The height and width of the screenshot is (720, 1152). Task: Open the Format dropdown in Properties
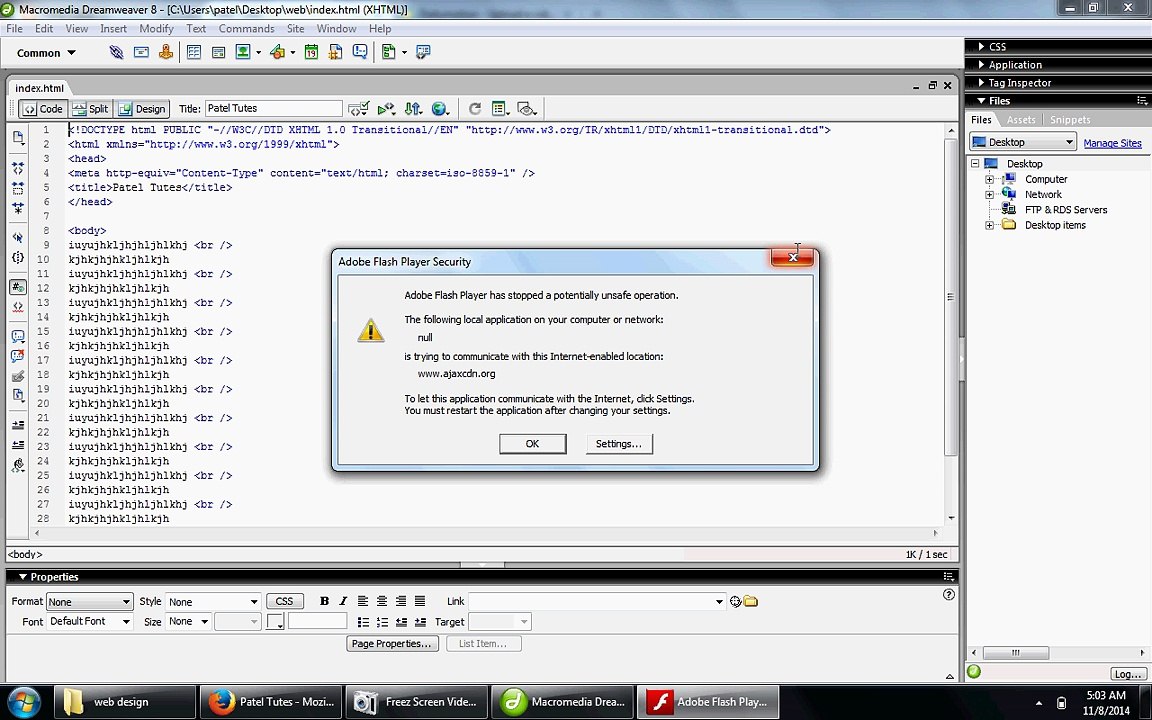pos(89,602)
